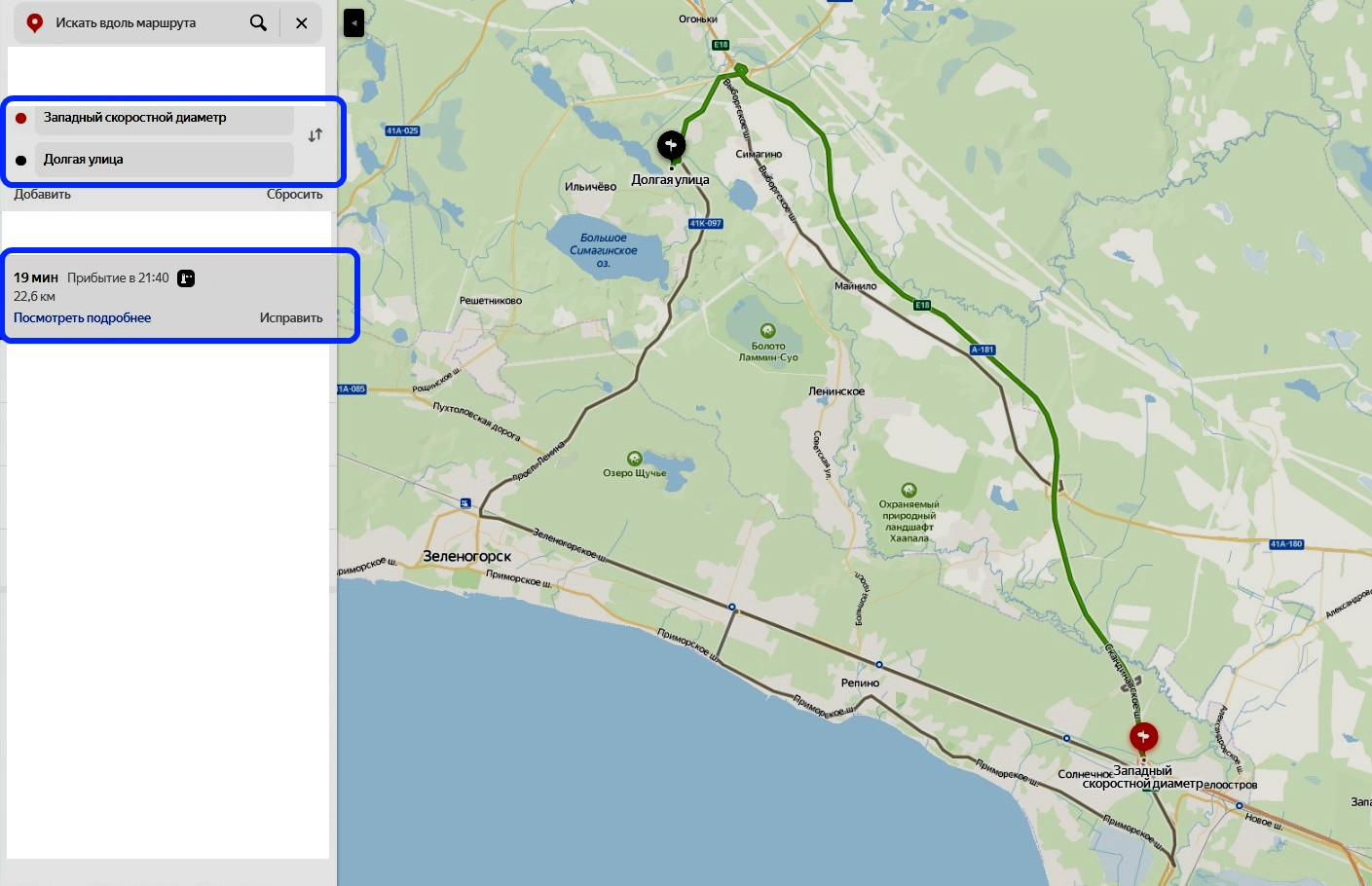This screenshot has height=886, width=1372.
Task: Swap the route start and destination points
Action: (315, 135)
